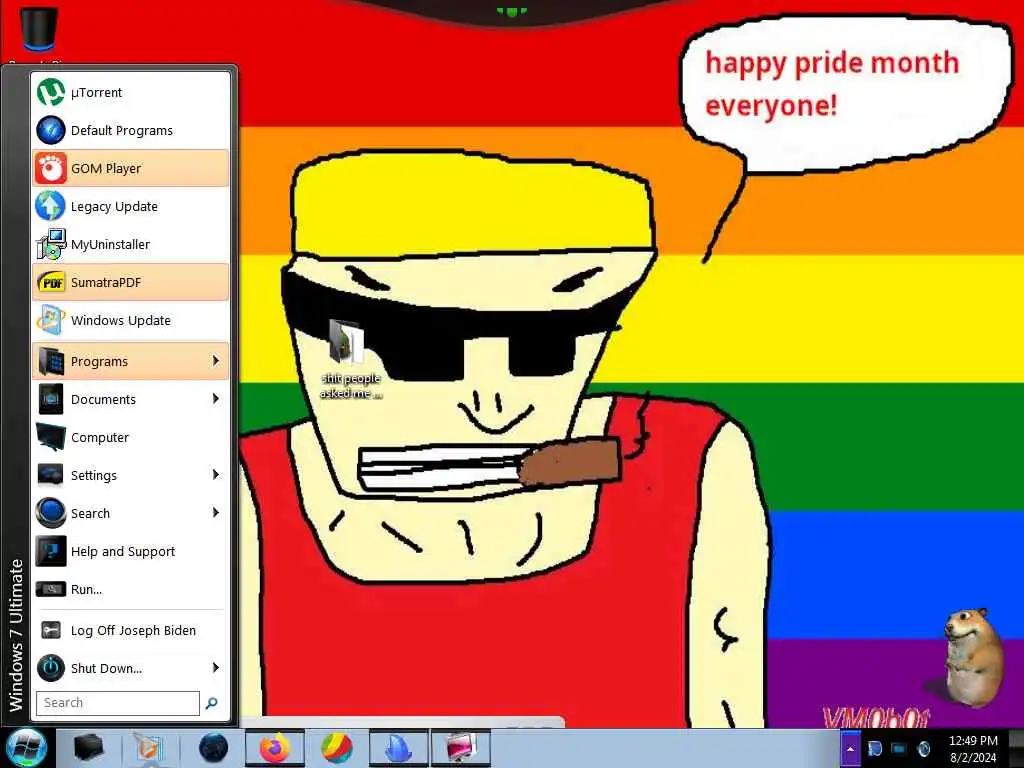Open the Programs submenu

tap(131, 360)
